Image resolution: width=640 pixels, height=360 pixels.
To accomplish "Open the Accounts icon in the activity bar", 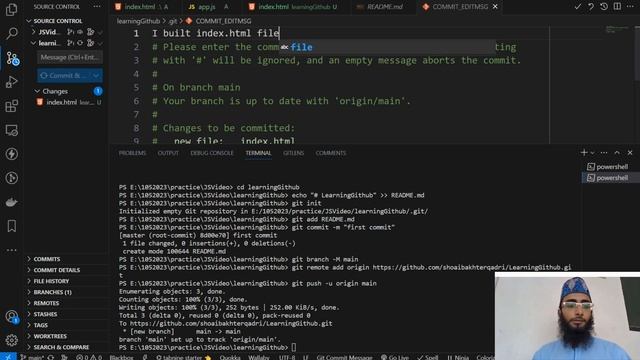I will pyautogui.click(x=11, y=316).
